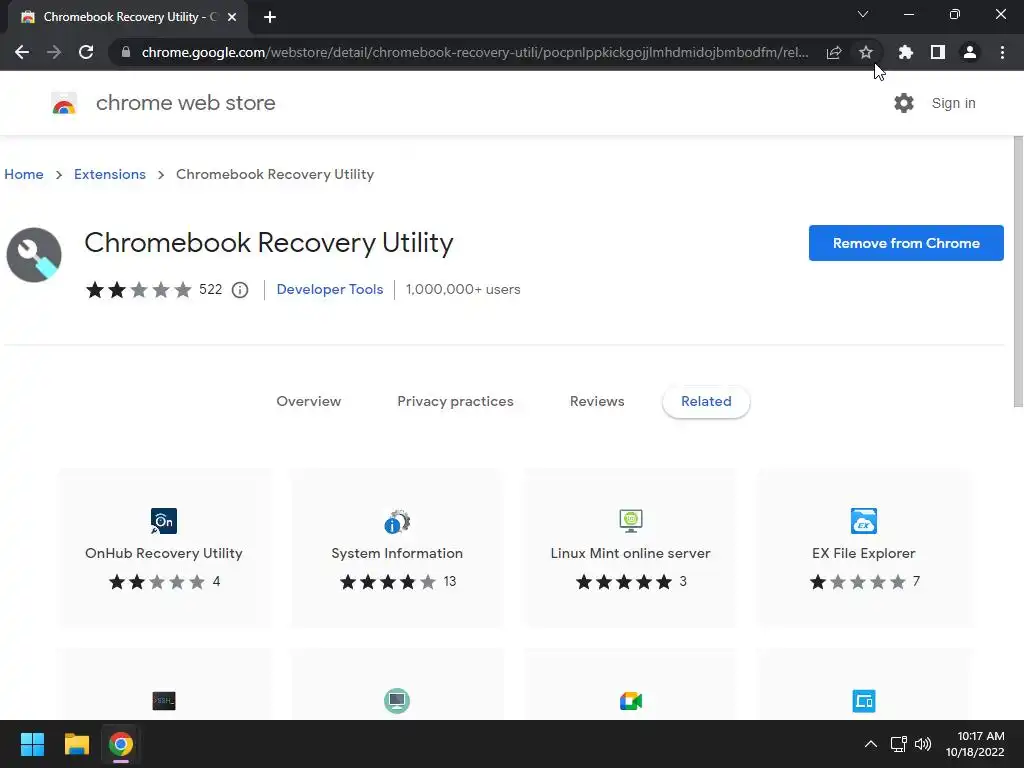Go to the Home breadcrumb
Screen dimensions: 1024x768
tap(24, 174)
